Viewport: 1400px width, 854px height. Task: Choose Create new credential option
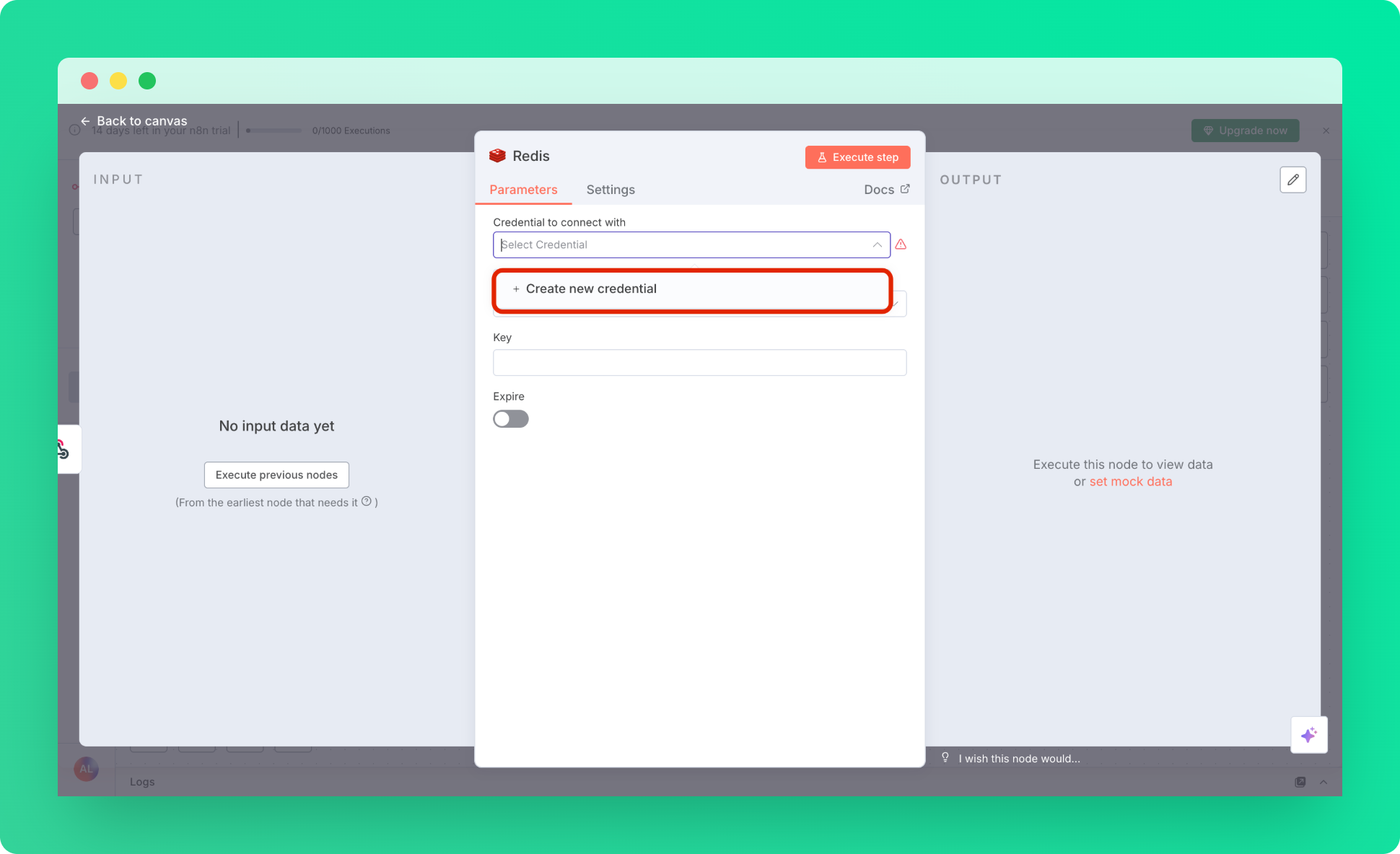click(591, 289)
